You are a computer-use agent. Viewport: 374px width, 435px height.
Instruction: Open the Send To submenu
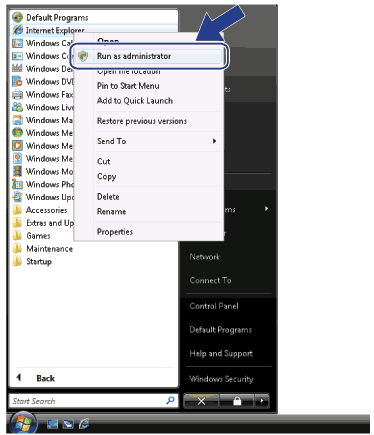click(x=157, y=141)
